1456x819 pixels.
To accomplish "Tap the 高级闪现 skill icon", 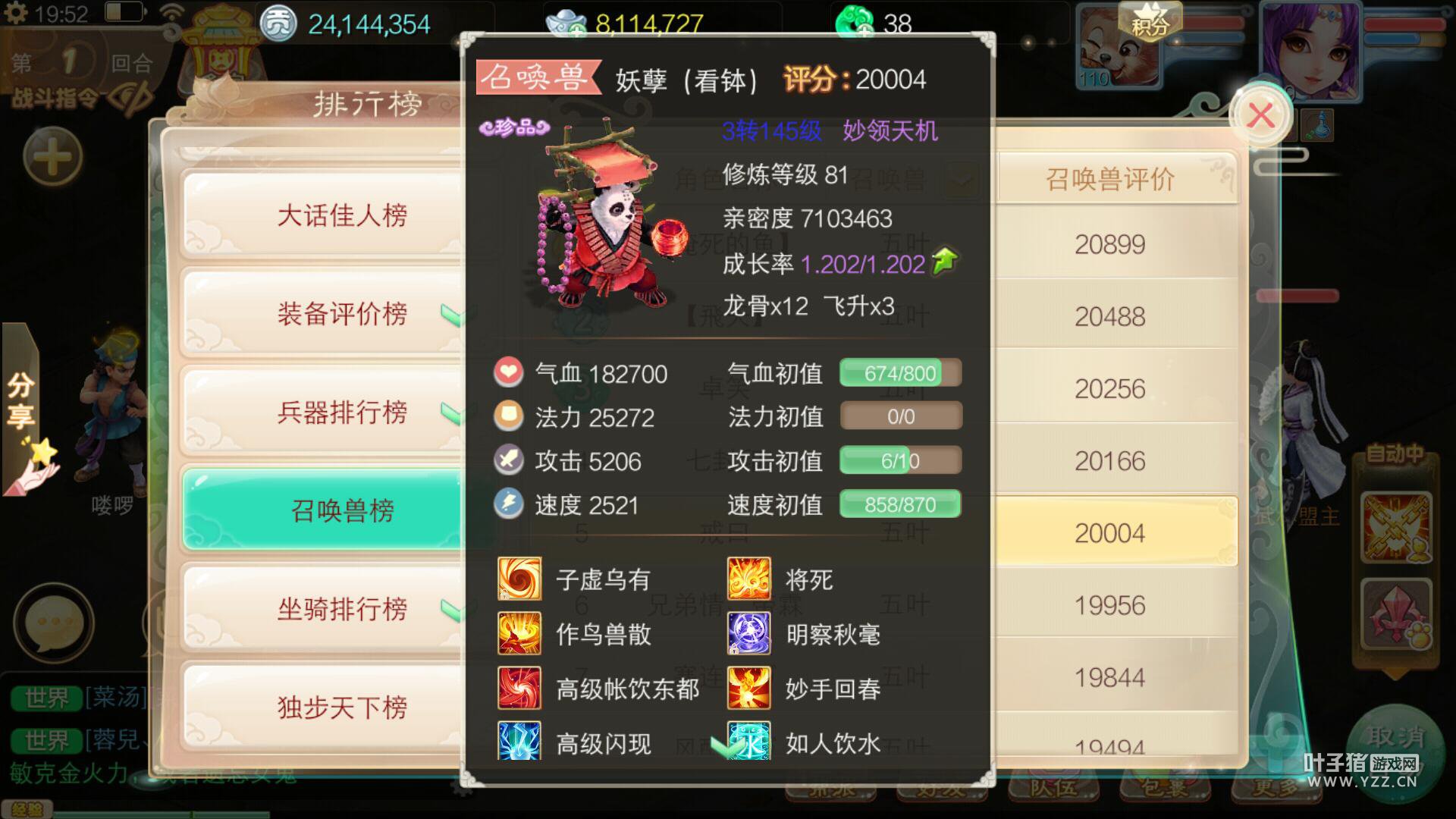I will (x=519, y=741).
